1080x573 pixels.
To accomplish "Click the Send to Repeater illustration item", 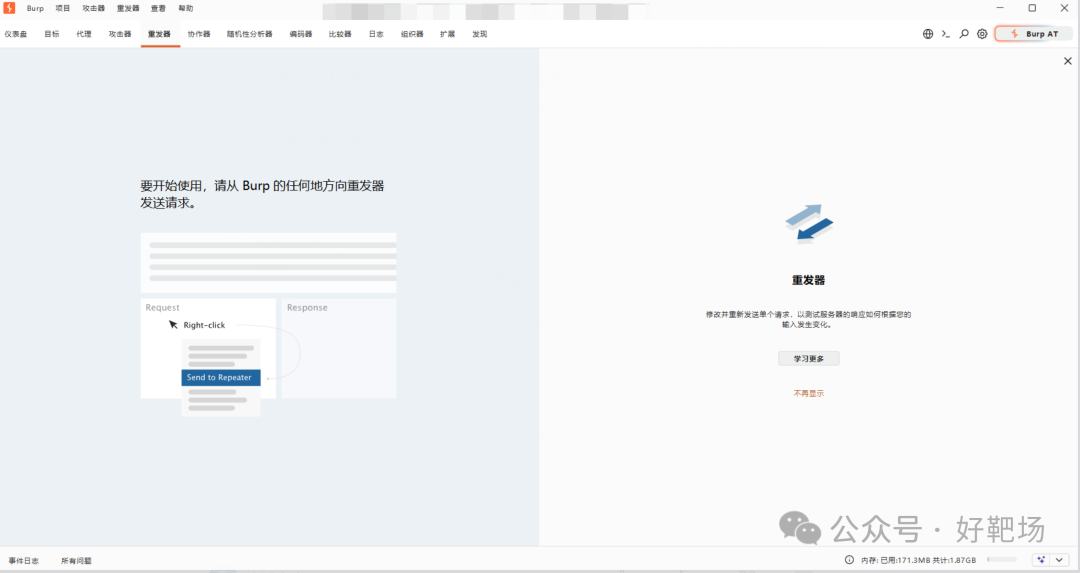I will [221, 377].
